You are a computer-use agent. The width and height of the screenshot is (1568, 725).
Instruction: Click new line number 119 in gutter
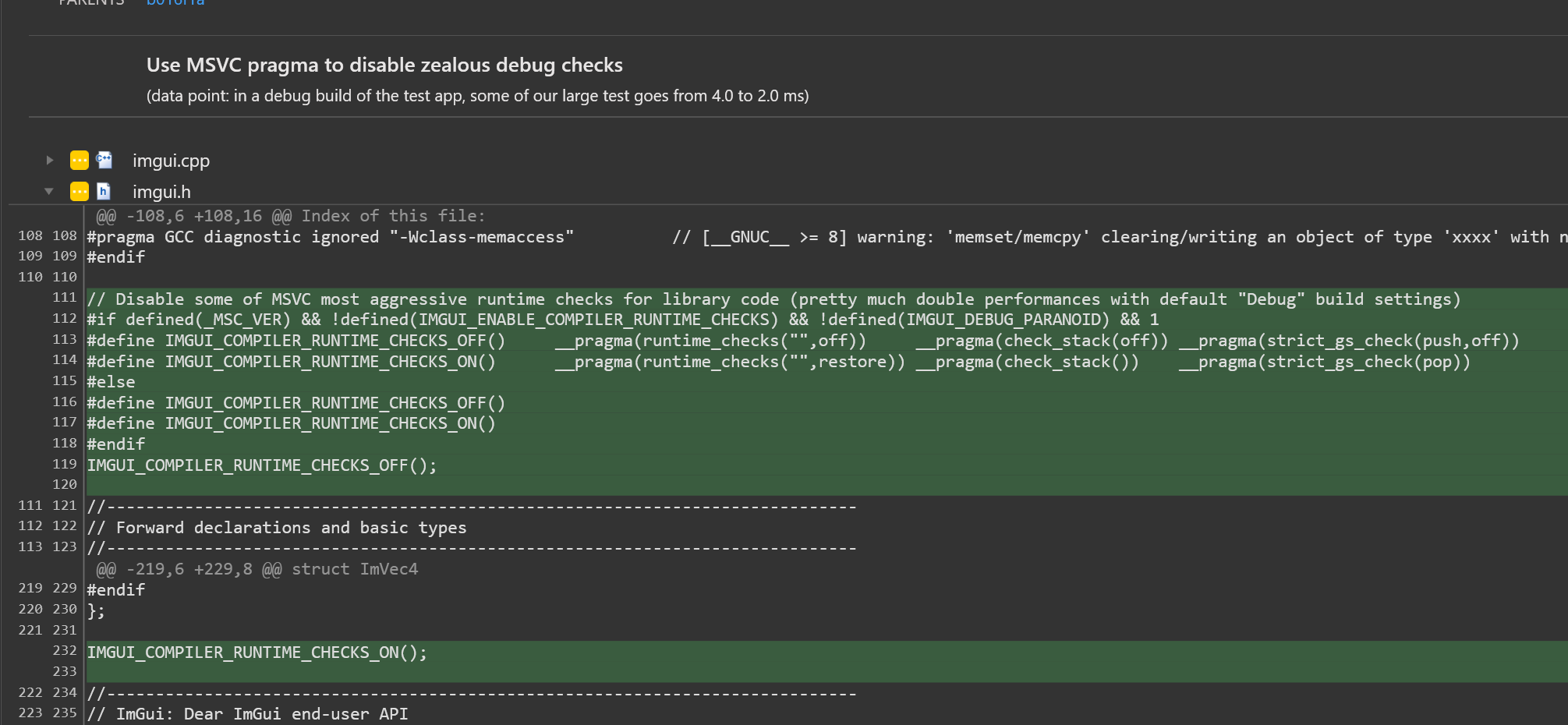pos(65,464)
